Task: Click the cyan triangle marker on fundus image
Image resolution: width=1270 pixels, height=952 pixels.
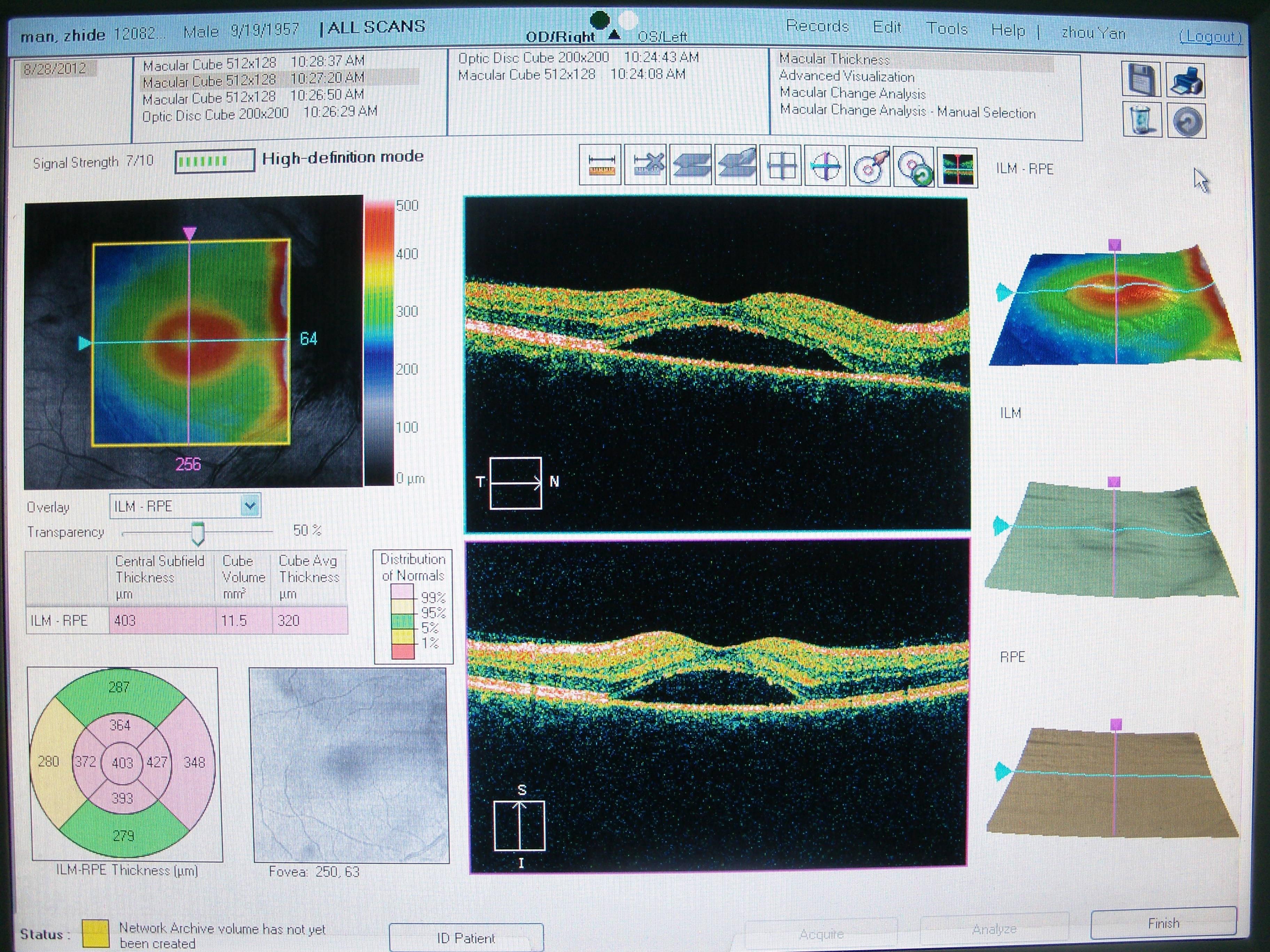Action: [x=84, y=343]
